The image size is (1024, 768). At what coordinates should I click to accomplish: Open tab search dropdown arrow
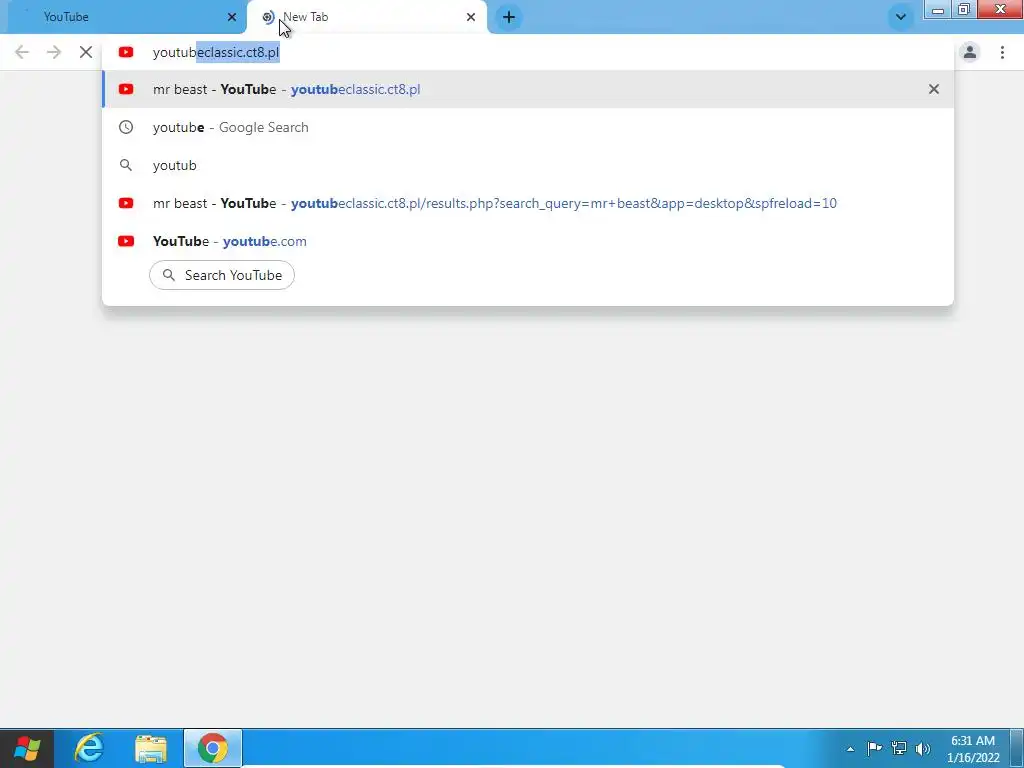click(901, 17)
